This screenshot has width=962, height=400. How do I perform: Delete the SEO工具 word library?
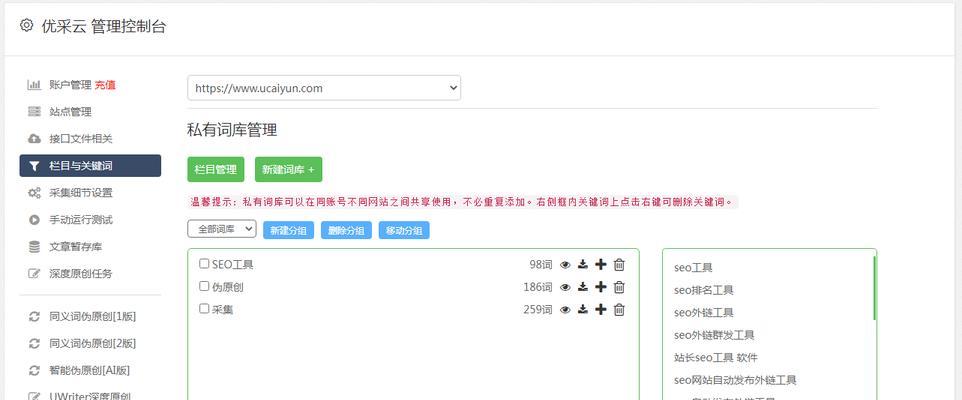click(619, 264)
